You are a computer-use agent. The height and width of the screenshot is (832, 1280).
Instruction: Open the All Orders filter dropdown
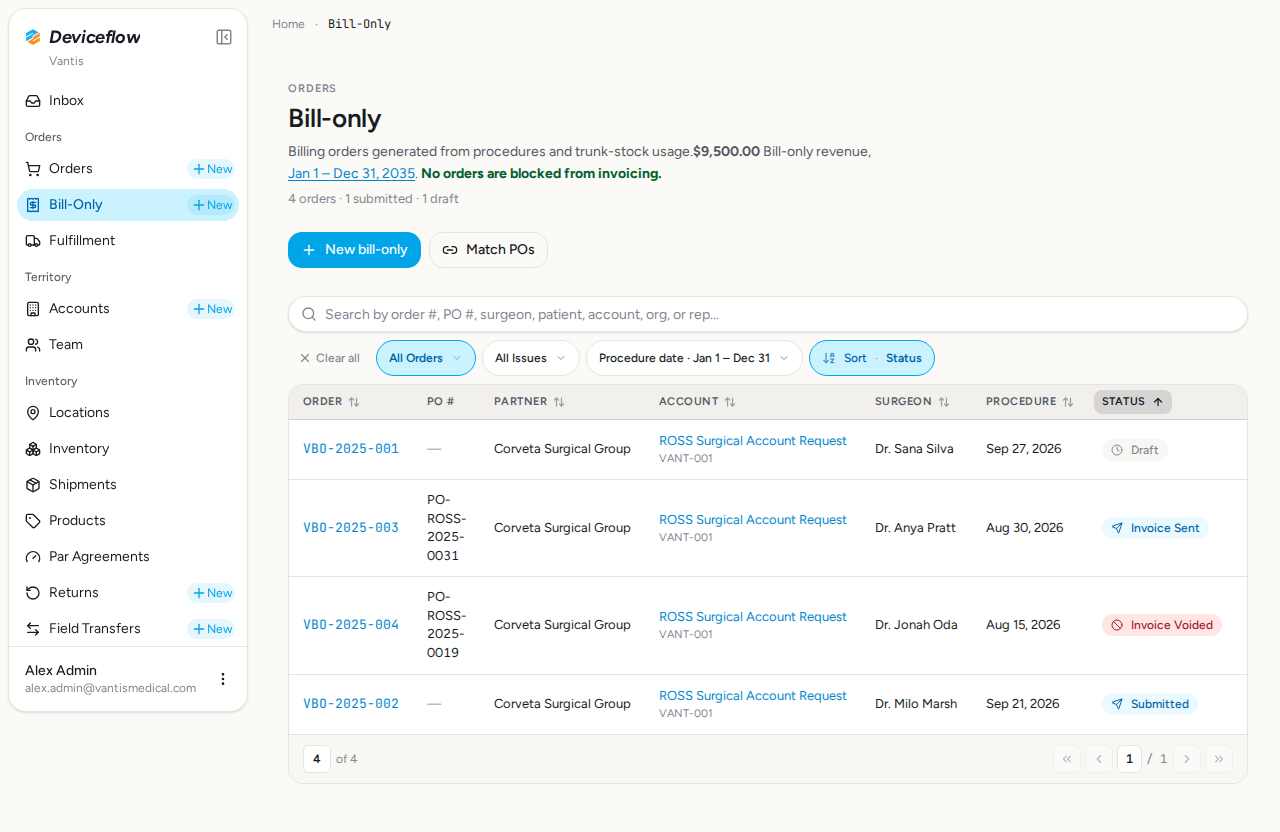426,358
